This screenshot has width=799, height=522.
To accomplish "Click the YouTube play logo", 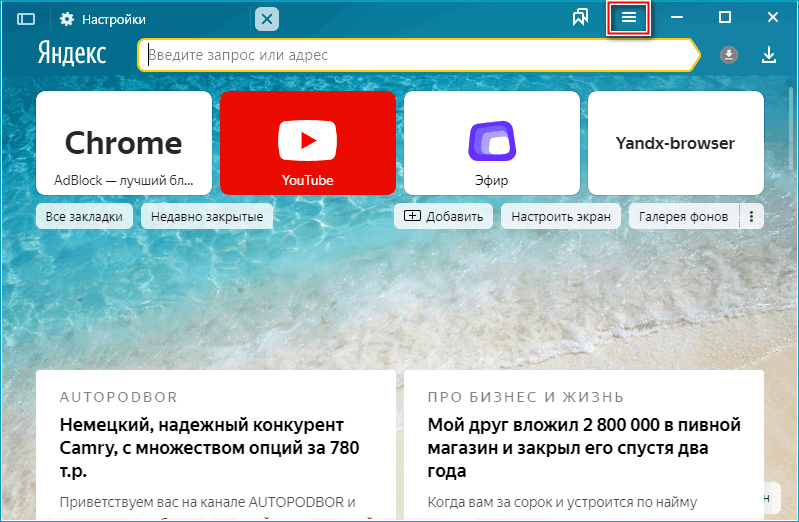I will [308, 140].
